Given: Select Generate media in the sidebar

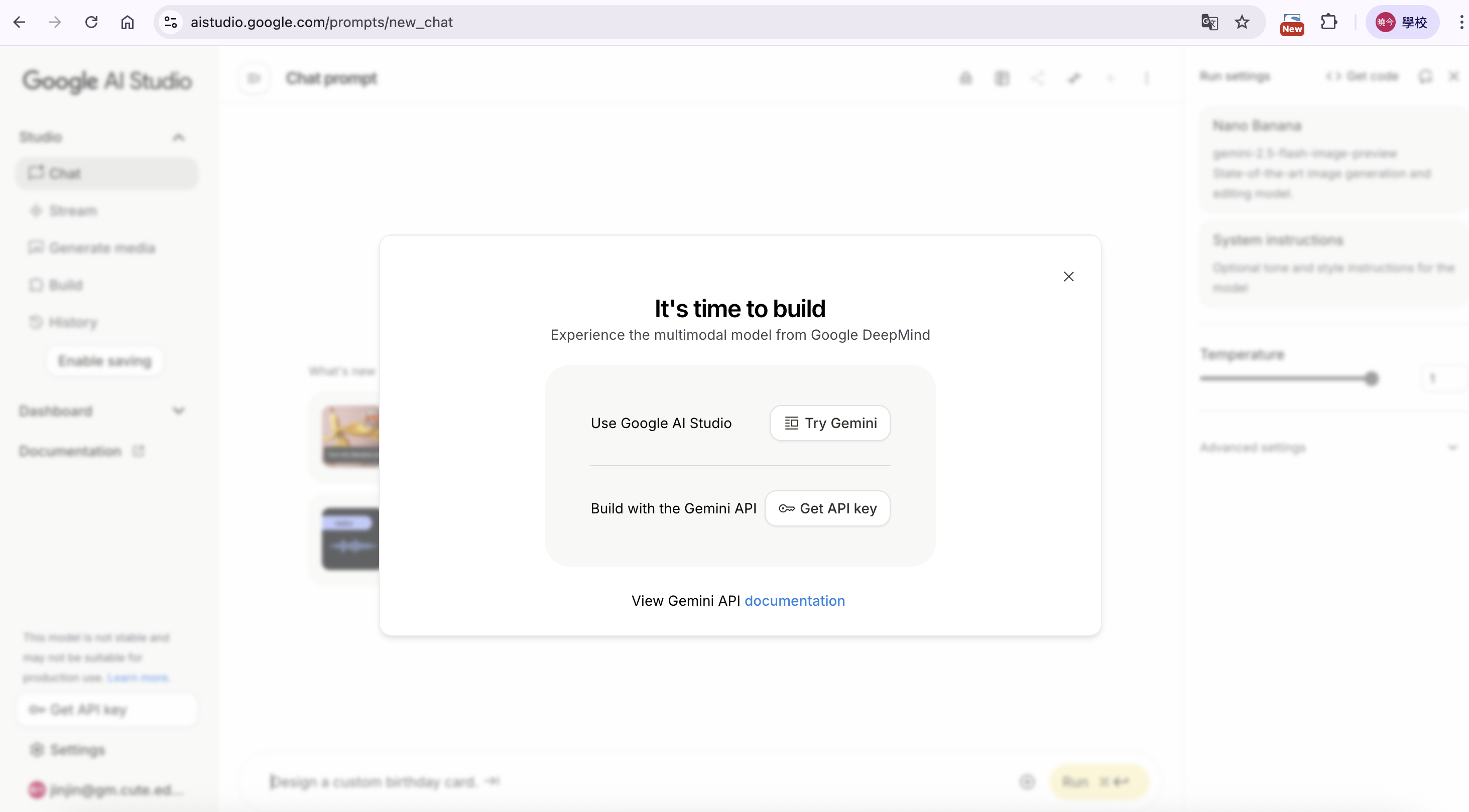Looking at the screenshot, I should [x=101, y=248].
